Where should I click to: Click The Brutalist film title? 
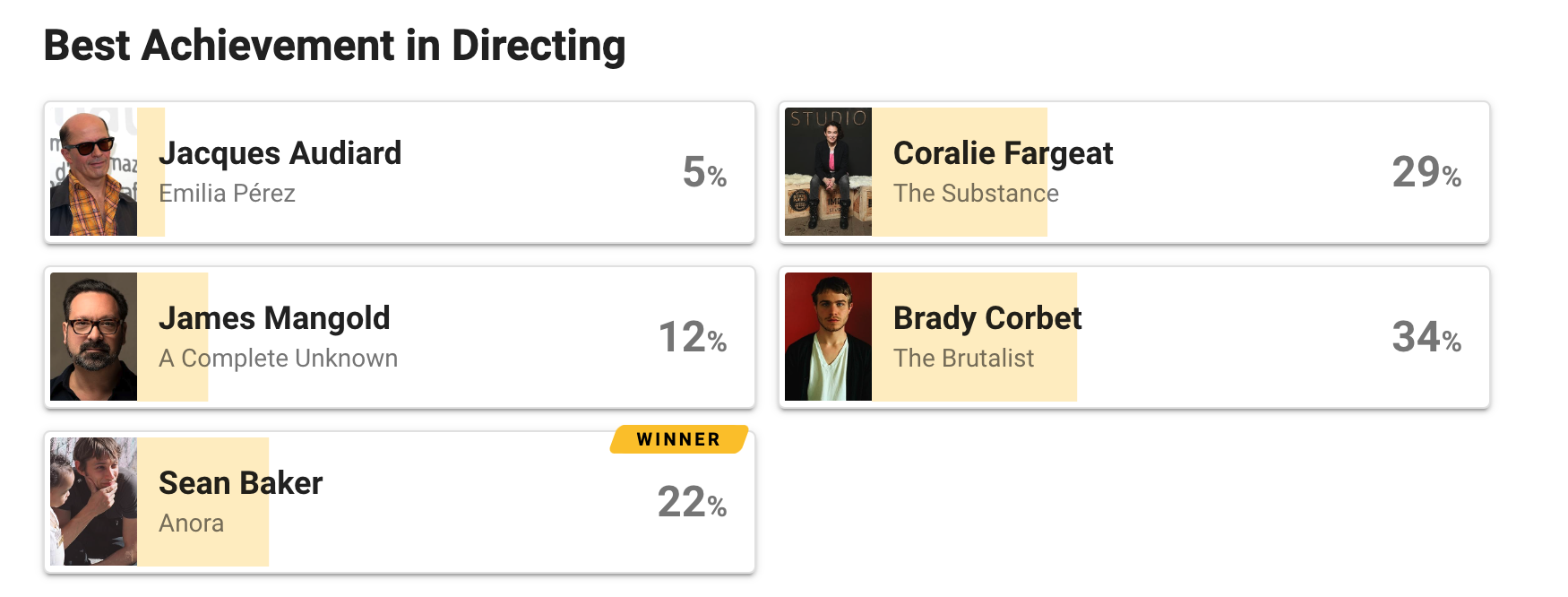[963, 359]
